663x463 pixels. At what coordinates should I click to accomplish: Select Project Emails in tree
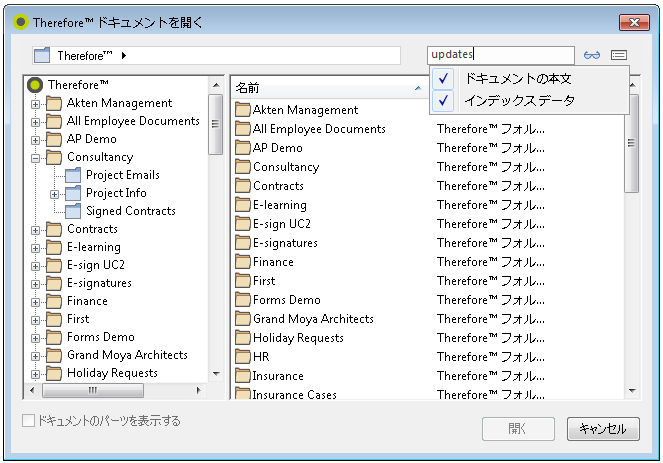point(123,175)
